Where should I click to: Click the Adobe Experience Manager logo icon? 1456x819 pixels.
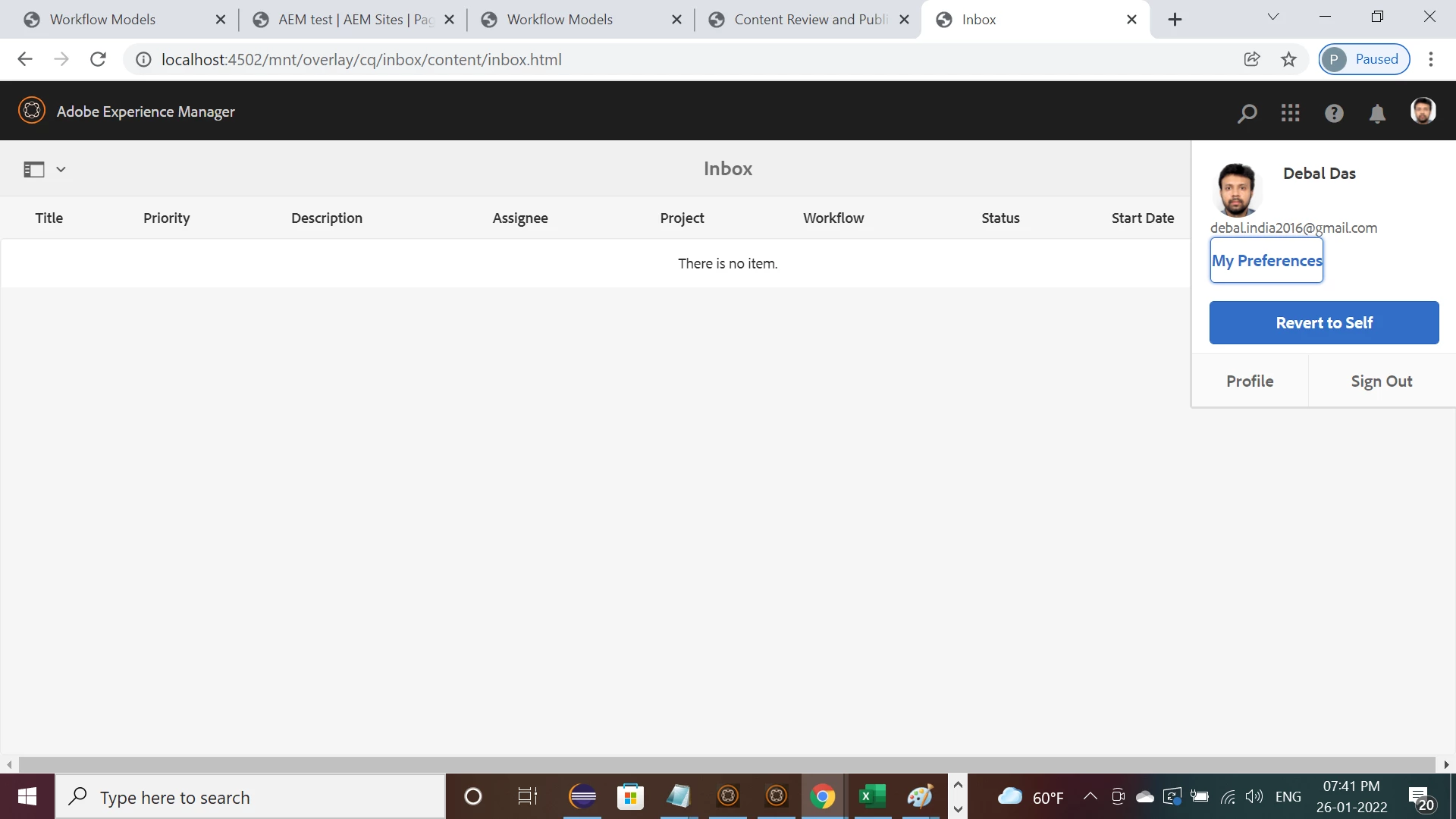32,111
